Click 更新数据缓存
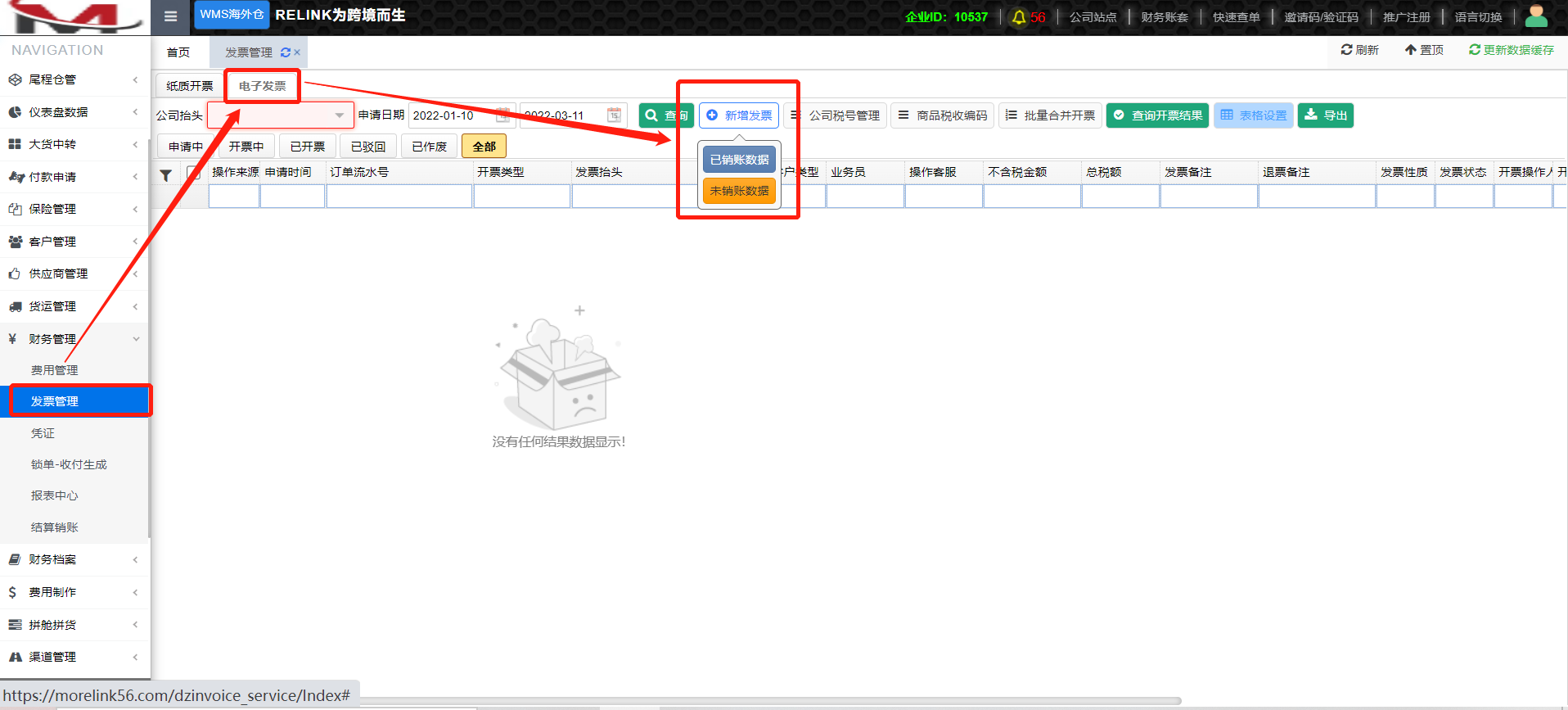Screen dimensions: 1568x710 pyautogui.click(x=1512, y=50)
